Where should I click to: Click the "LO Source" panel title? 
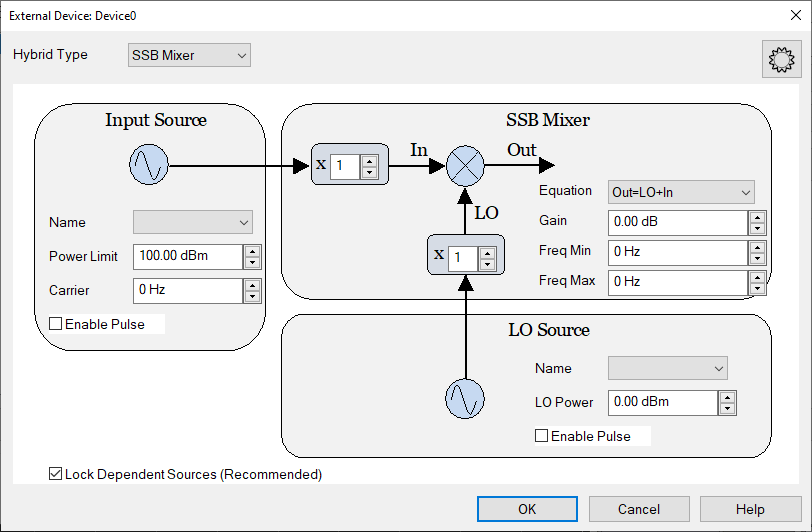[x=549, y=330]
